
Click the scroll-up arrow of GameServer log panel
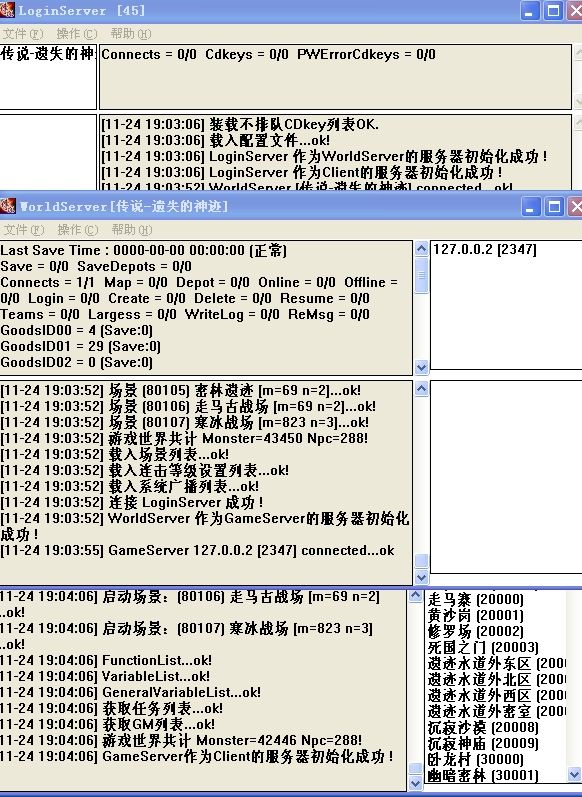[415, 596]
